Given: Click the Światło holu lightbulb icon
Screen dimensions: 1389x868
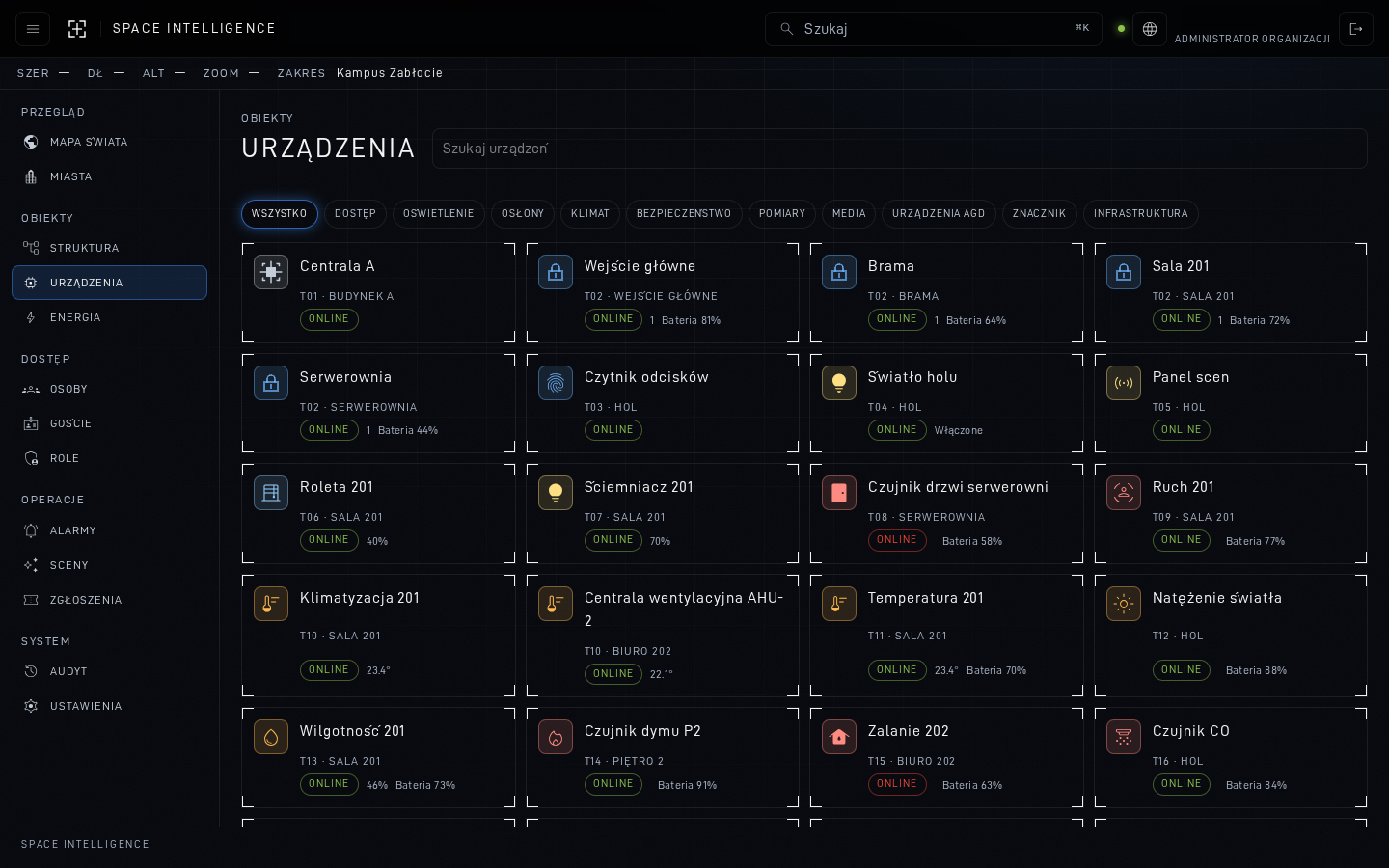Looking at the screenshot, I should (839, 383).
